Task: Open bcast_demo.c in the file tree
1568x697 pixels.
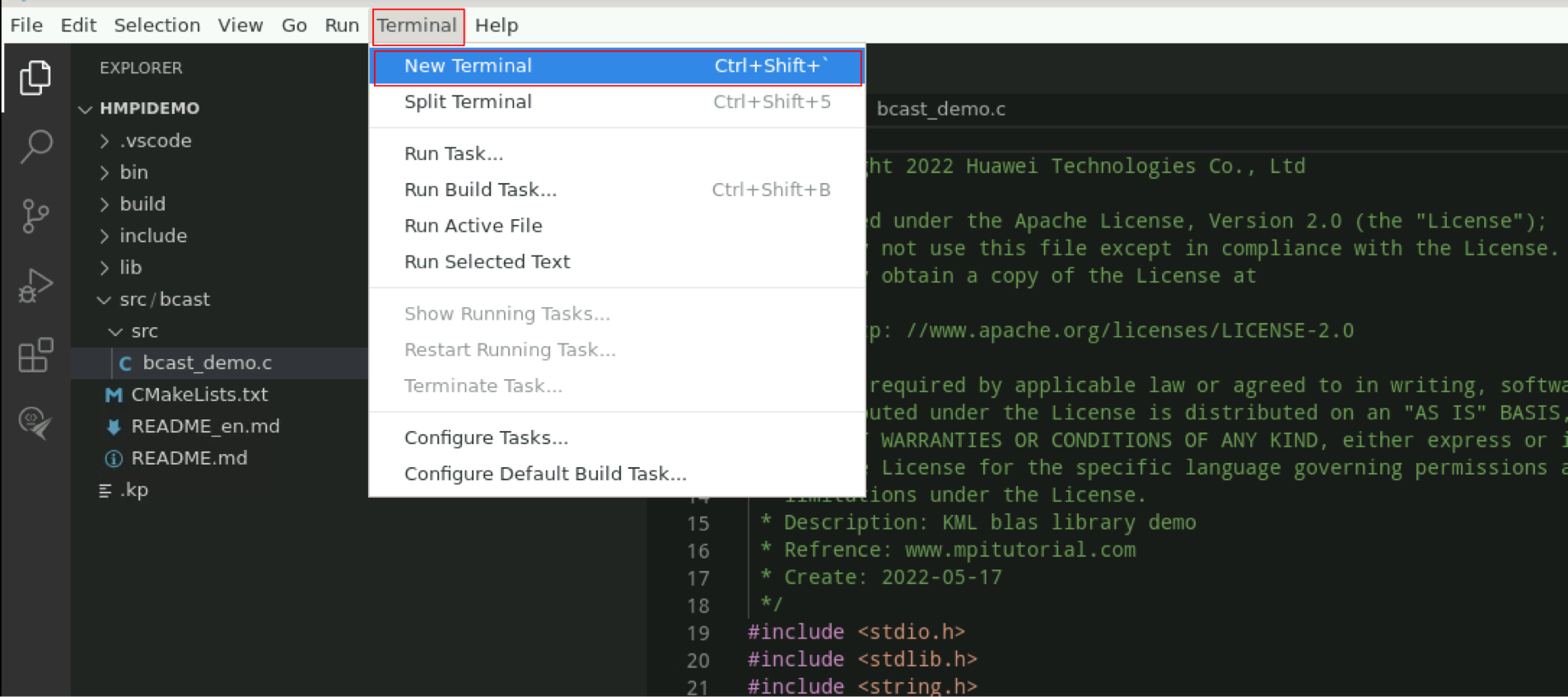Action: [207, 363]
